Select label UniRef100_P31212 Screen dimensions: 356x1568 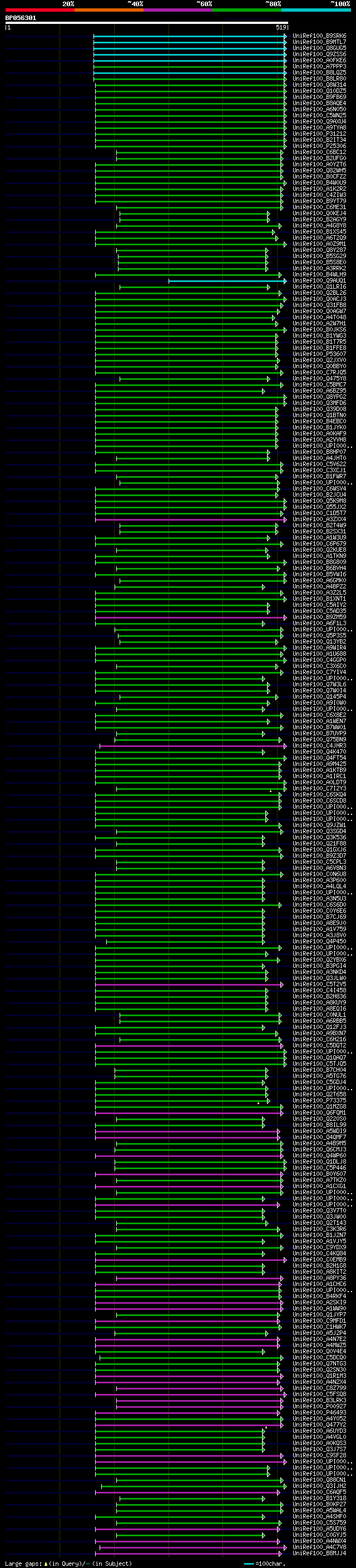319,134
